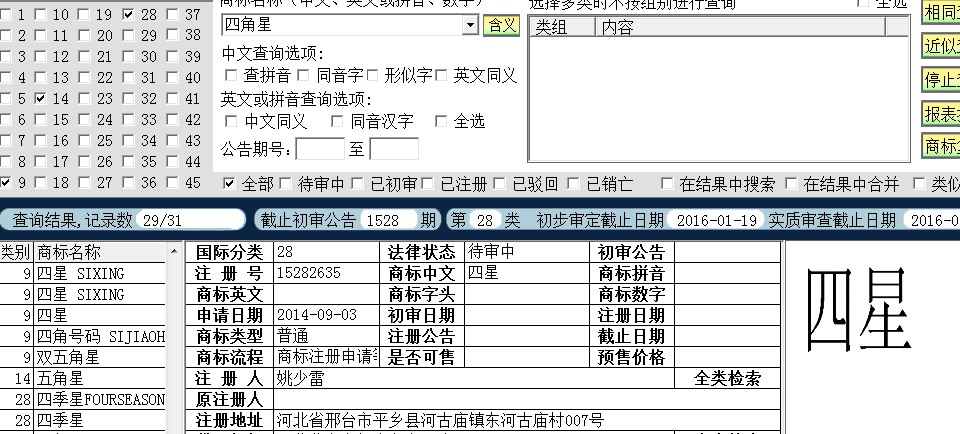Click registrant name 姚少雷
The image size is (960, 434).
[x=300, y=378]
